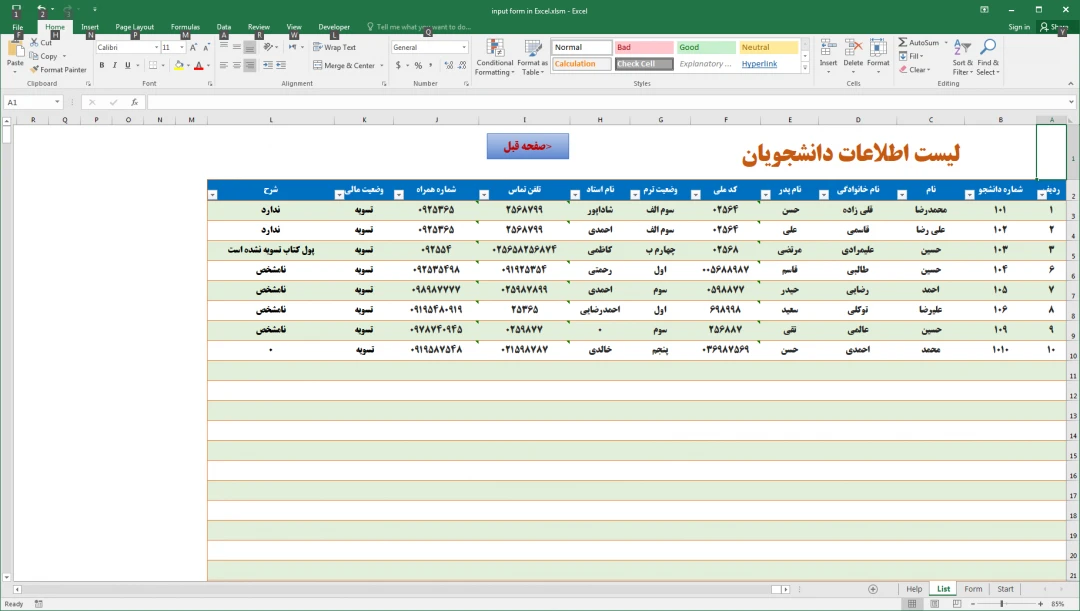Toggle align text left
The image size is (1080, 611).
click(x=224, y=65)
